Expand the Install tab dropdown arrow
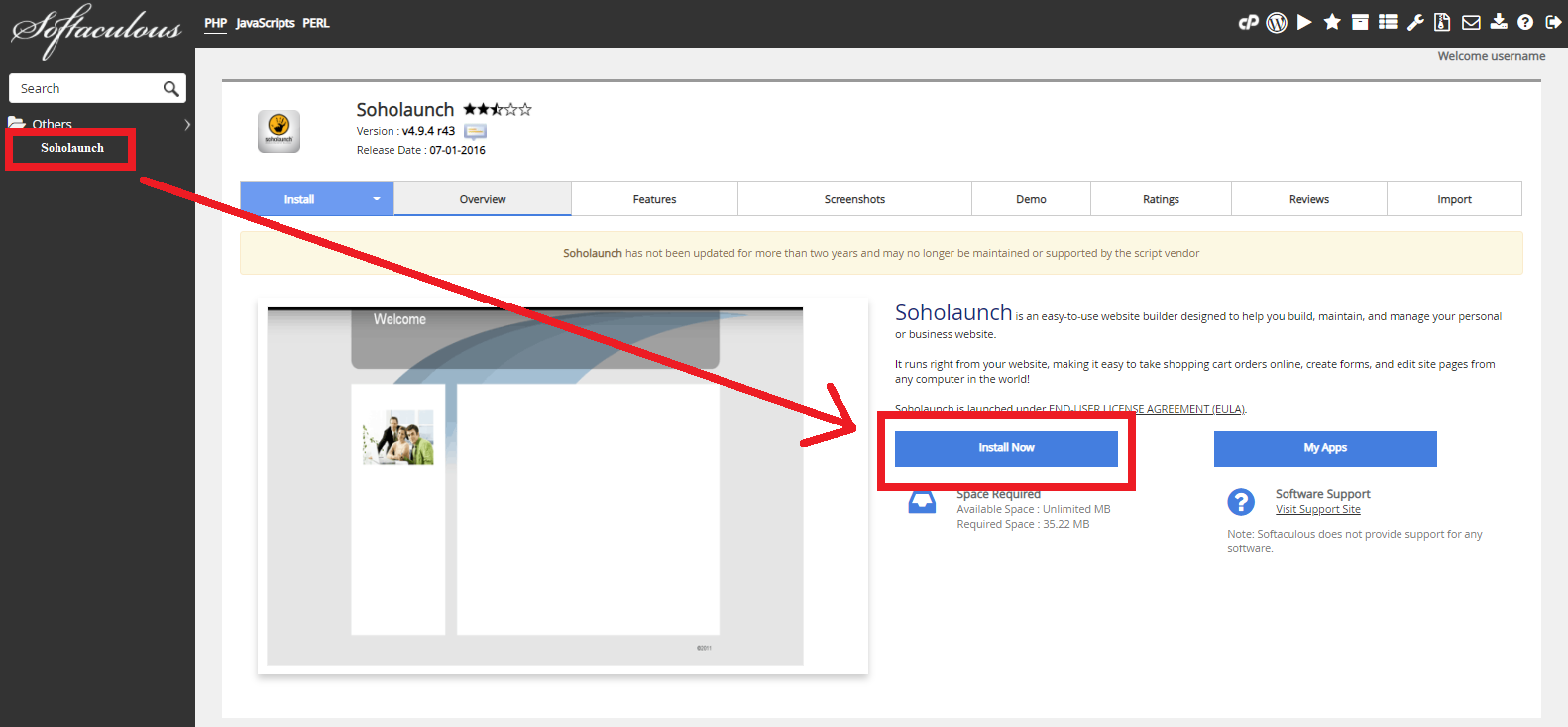Screen dimensions: 1568x727 377,199
